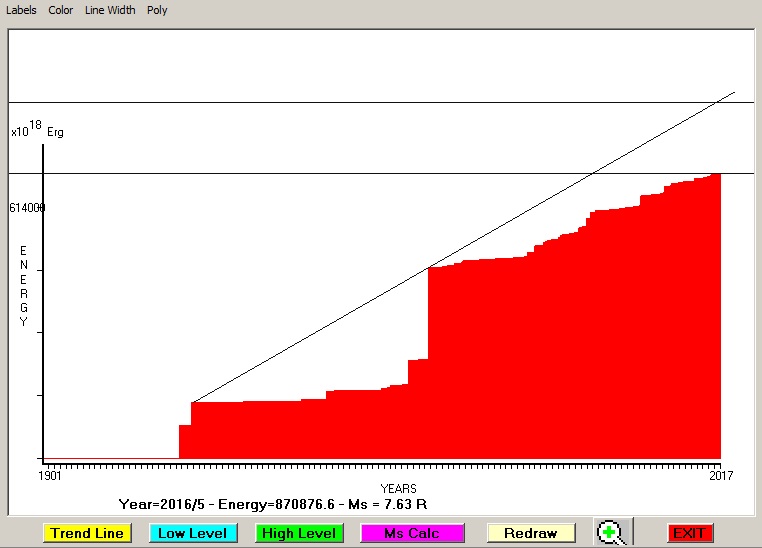Click the 1901 start year label

[50, 476]
